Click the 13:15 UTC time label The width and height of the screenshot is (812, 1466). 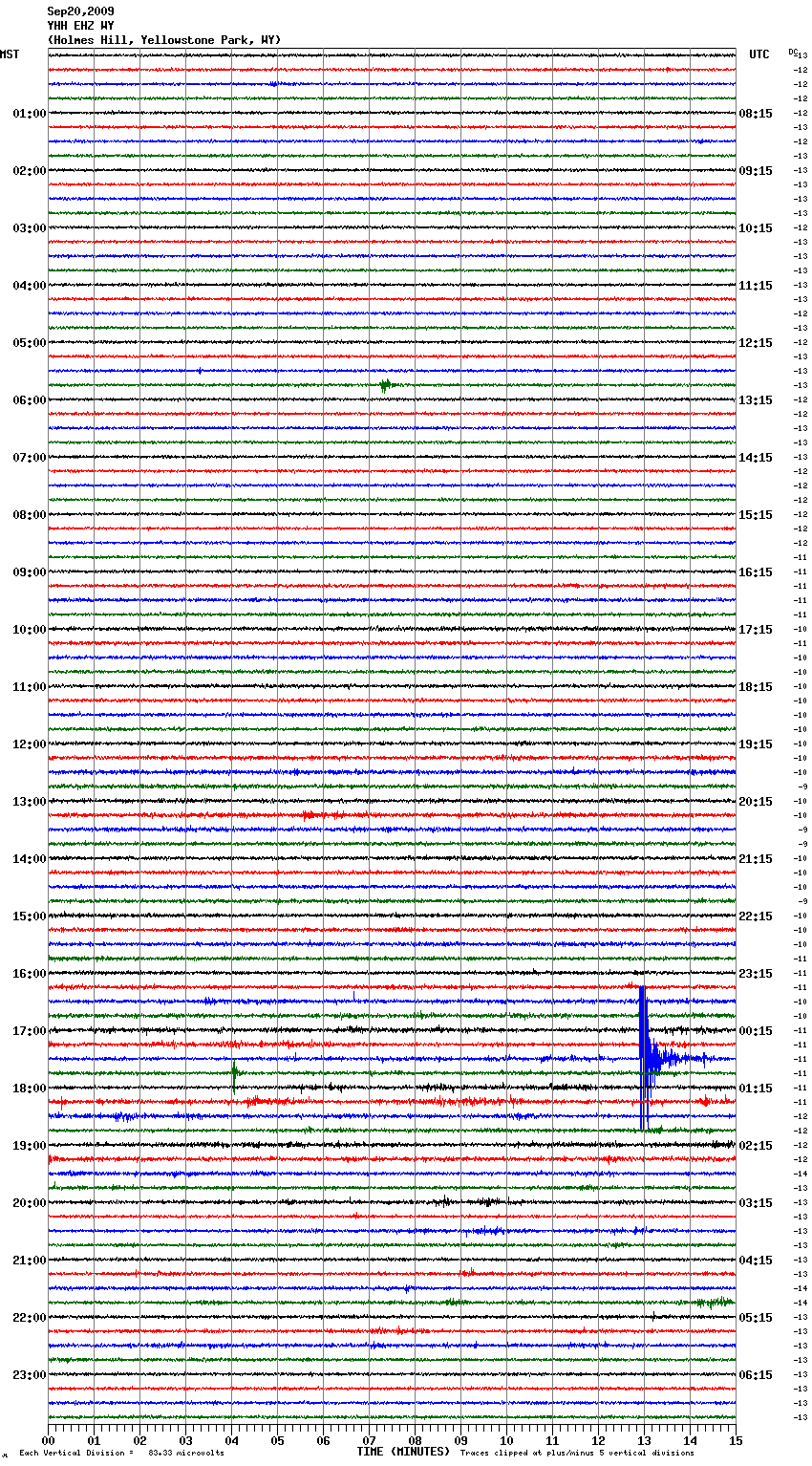756,400
